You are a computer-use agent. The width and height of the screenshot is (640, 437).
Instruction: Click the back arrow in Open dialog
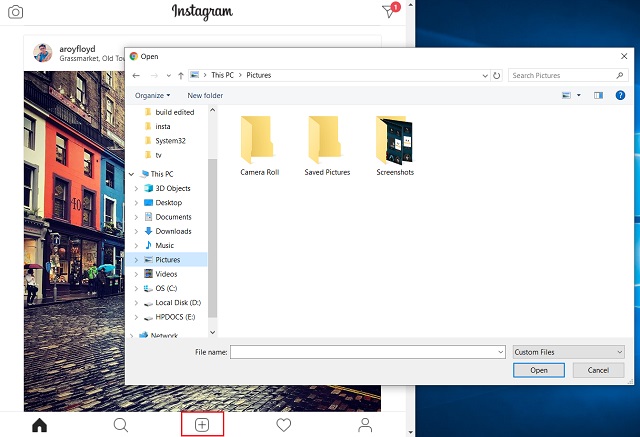136,75
